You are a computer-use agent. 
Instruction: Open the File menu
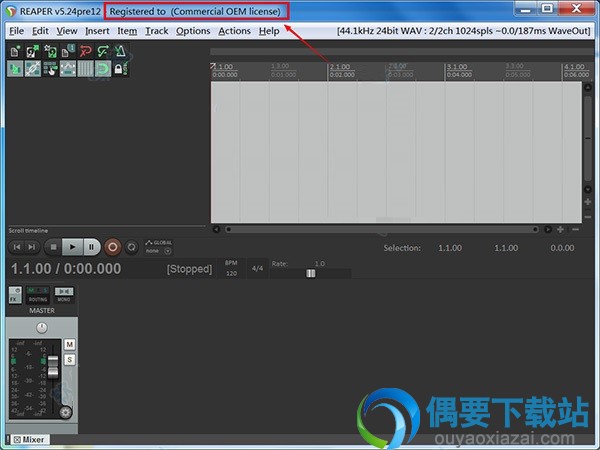point(16,31)
